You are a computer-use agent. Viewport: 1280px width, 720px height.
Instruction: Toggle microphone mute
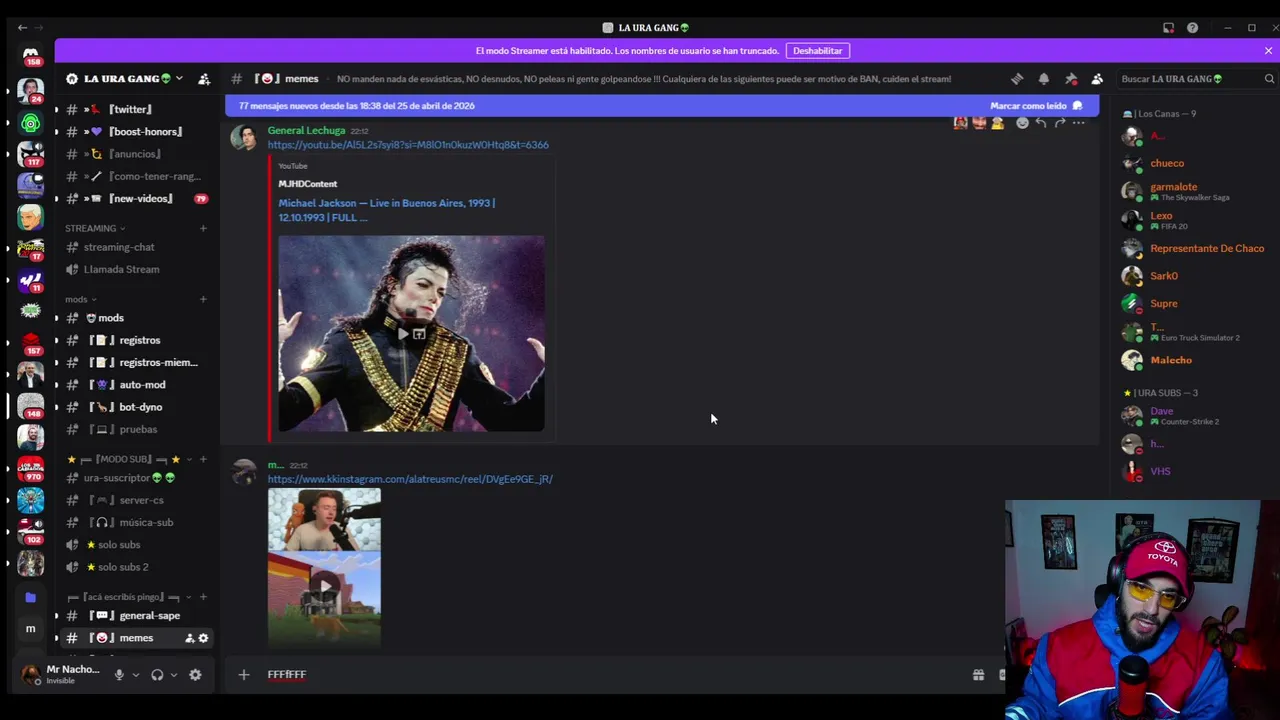tap(119, 675)
